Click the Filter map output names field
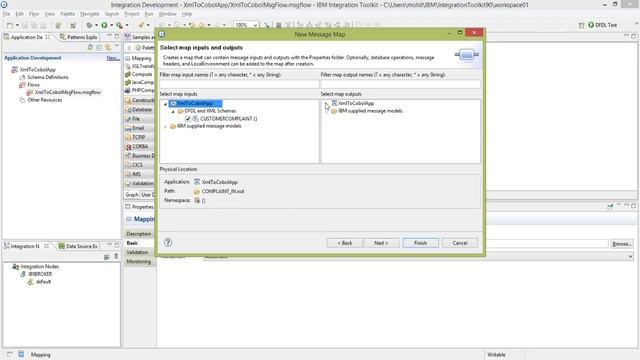 [400, 84]
